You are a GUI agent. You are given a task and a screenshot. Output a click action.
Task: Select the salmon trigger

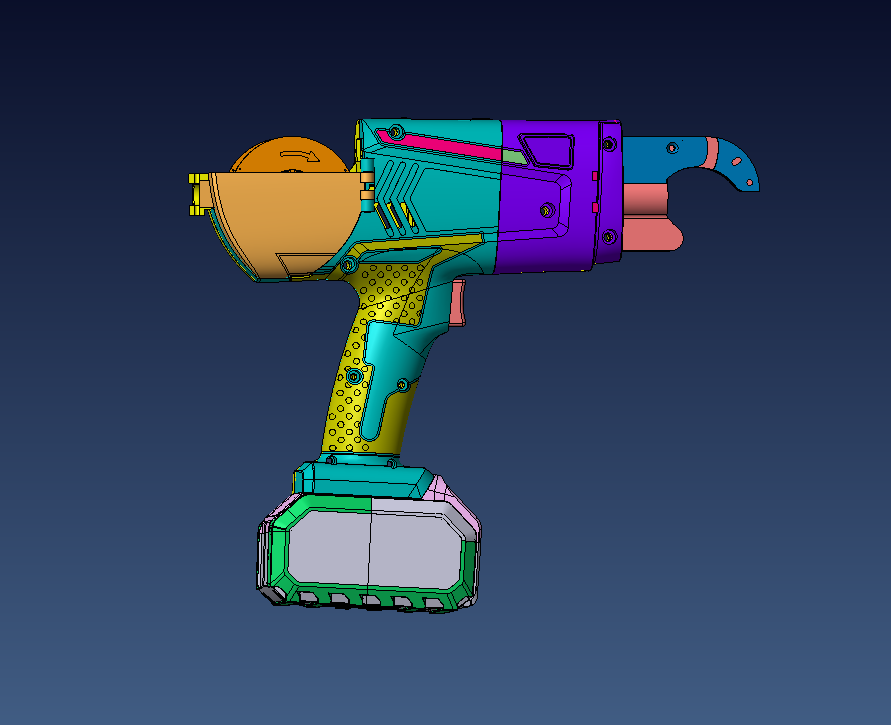[x=458, y=303]
